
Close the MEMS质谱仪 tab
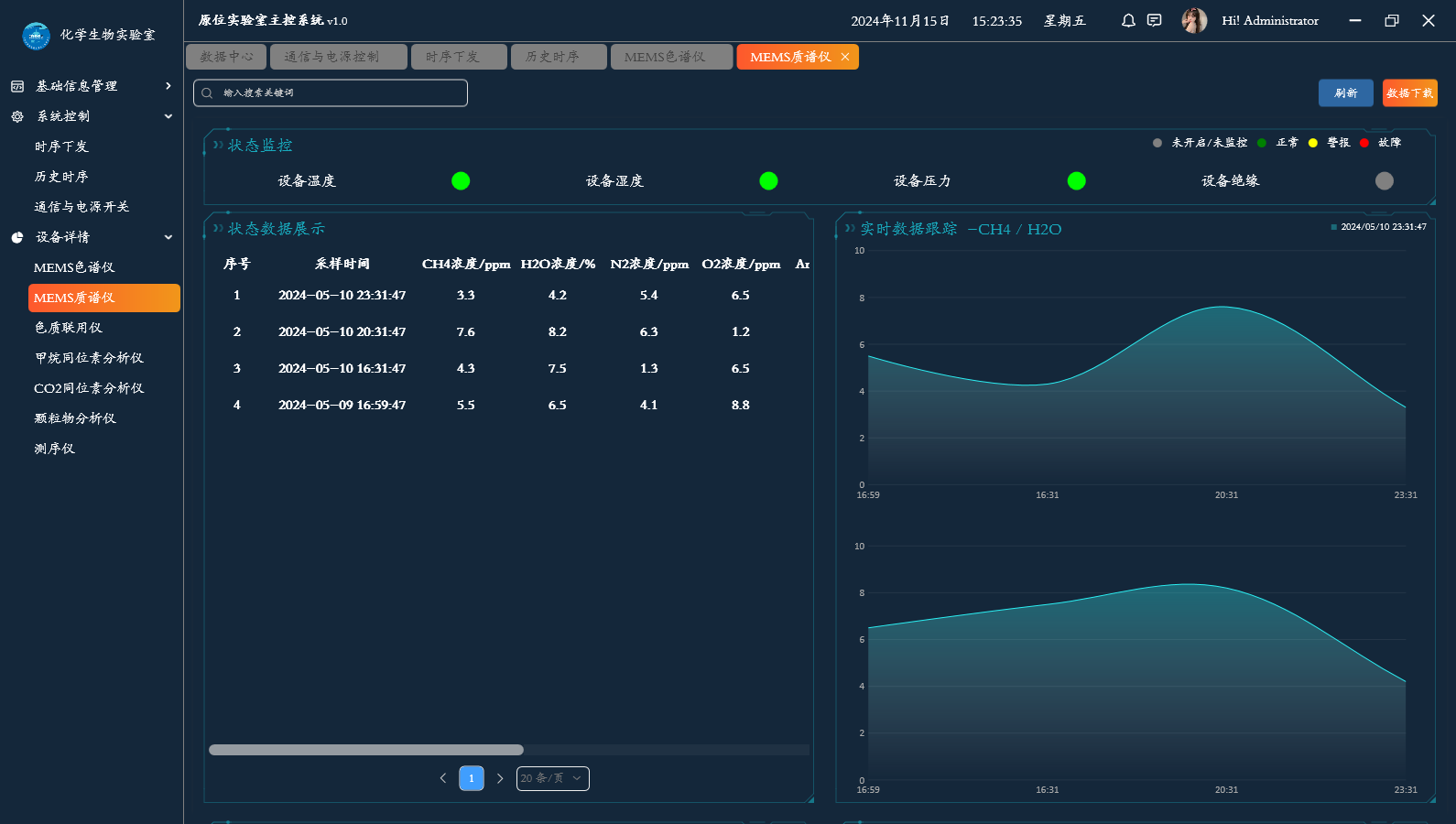coord(844,57)
